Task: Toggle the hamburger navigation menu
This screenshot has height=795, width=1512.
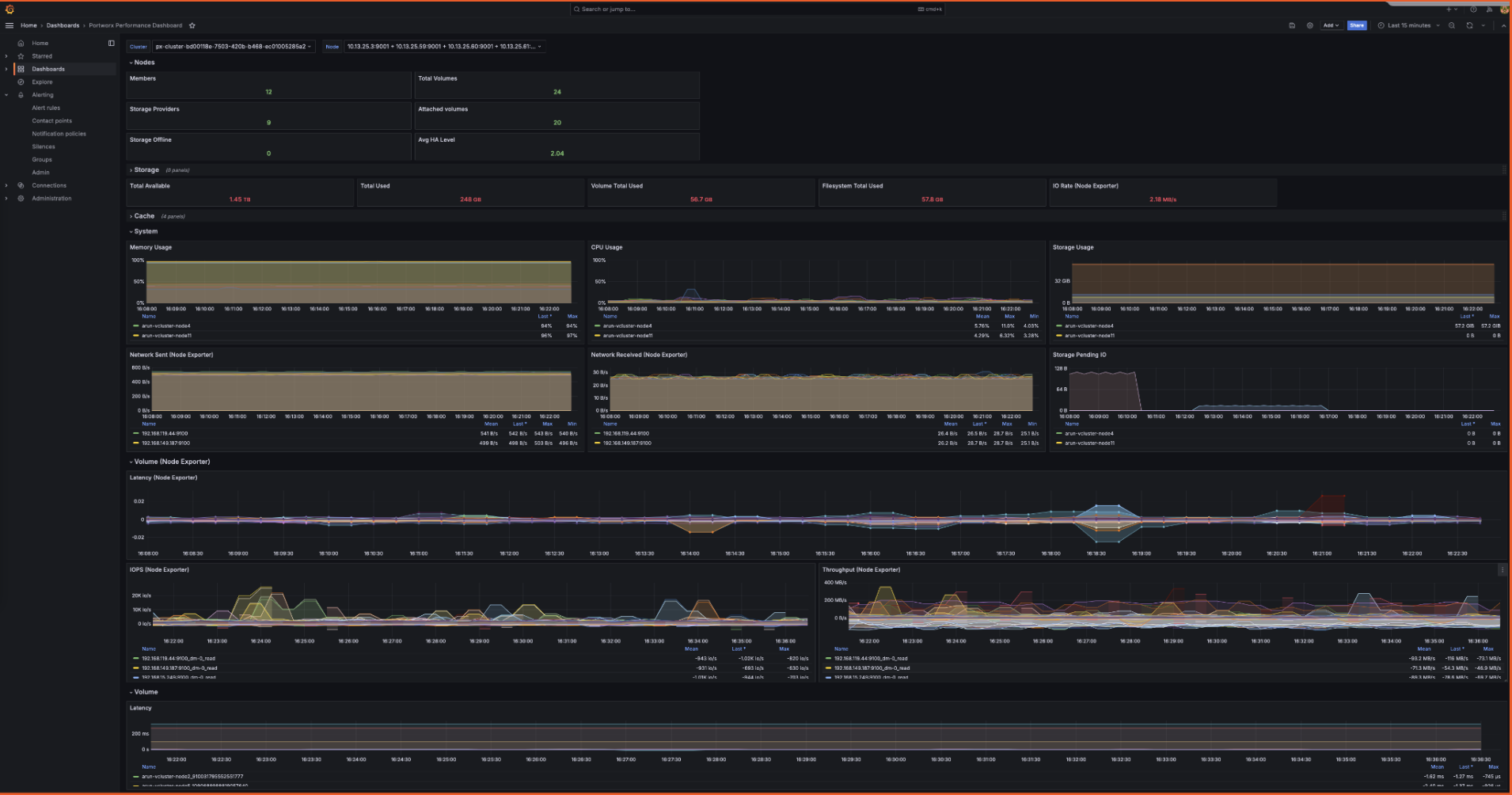Action: (x=9, y=25)
